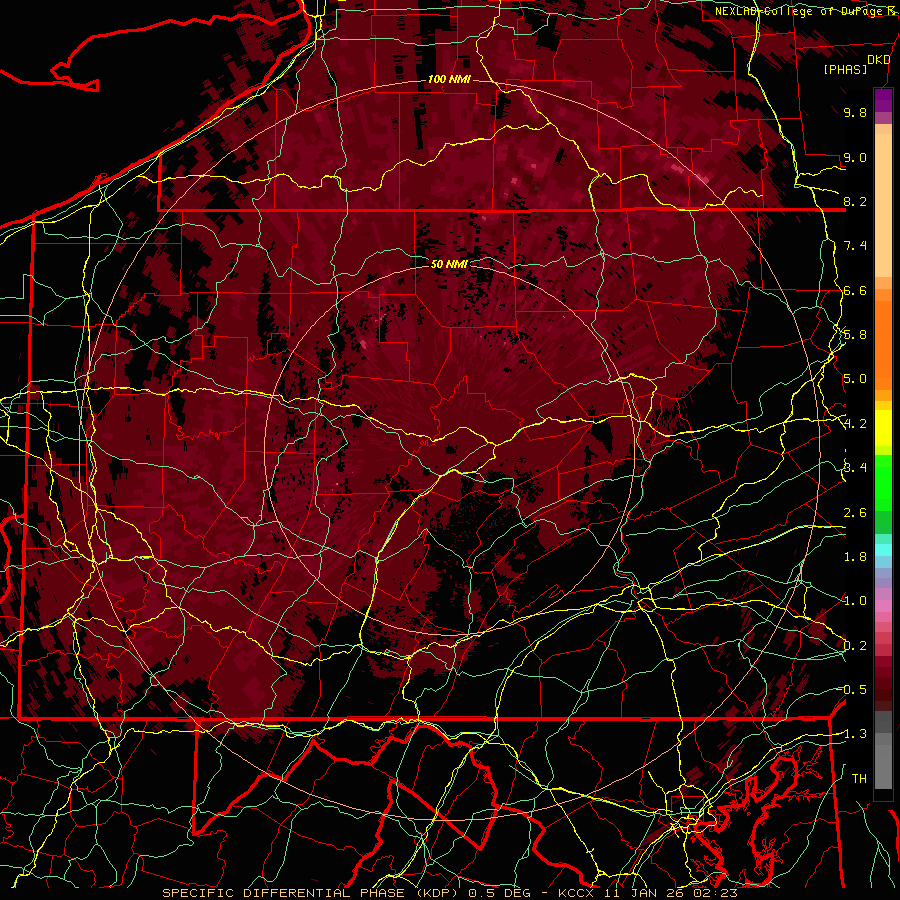
Task: Click the 4.2 scale value
Action: (855, 424)
